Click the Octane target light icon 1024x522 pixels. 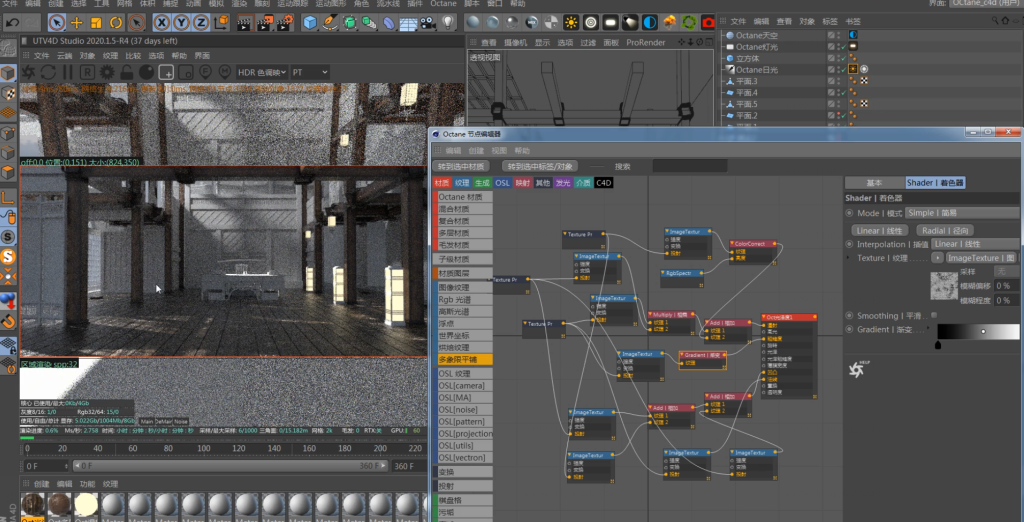click(591, 24)
